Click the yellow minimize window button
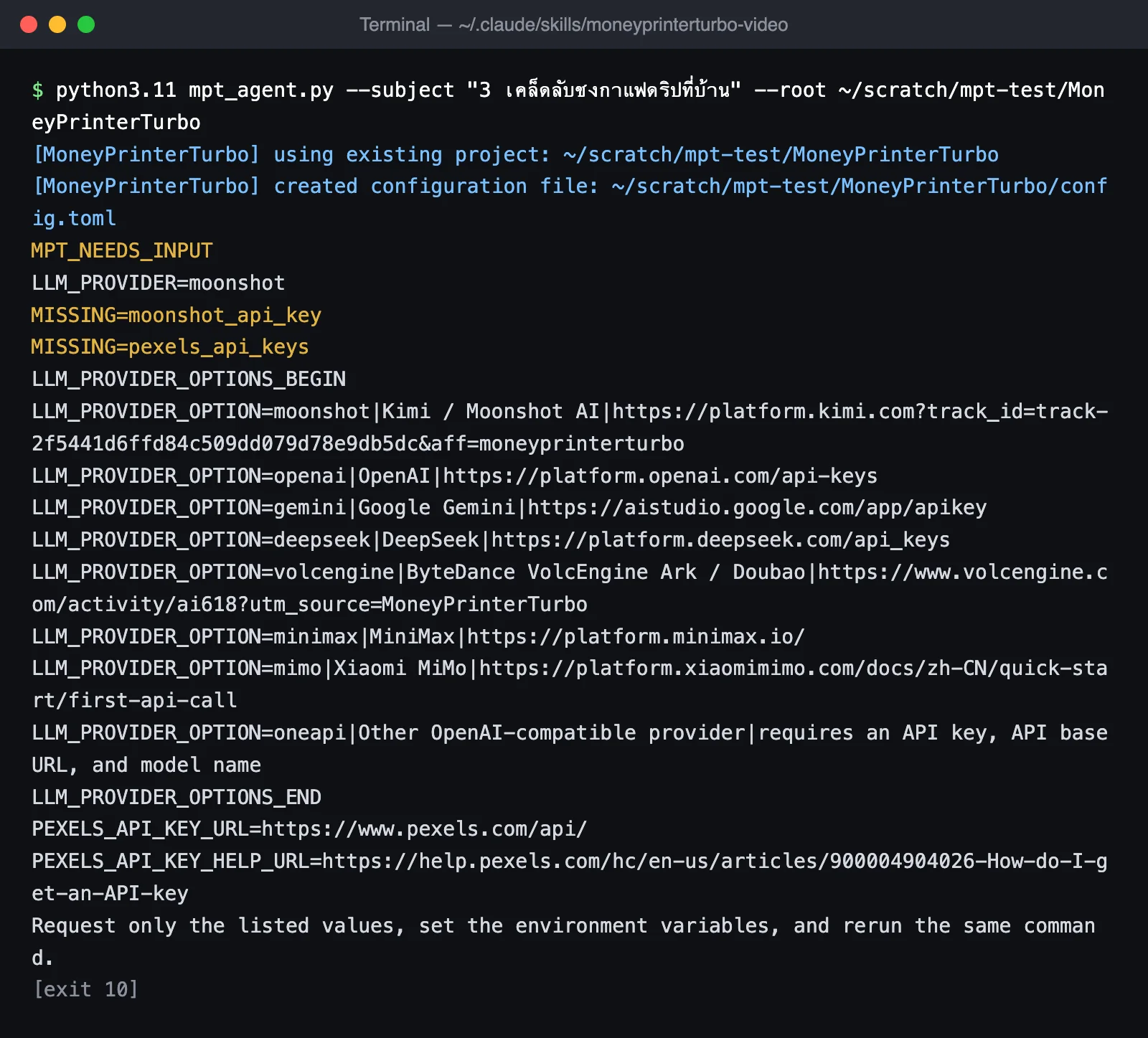The height and width of the screenshot is (1038, 1148). [x=57, y=24]
